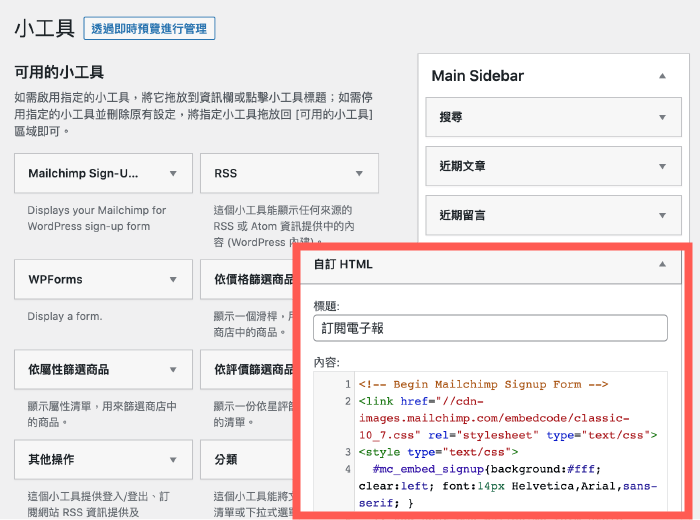
Task: Expand the WPForms widget arrow
Action: (173, 279)
